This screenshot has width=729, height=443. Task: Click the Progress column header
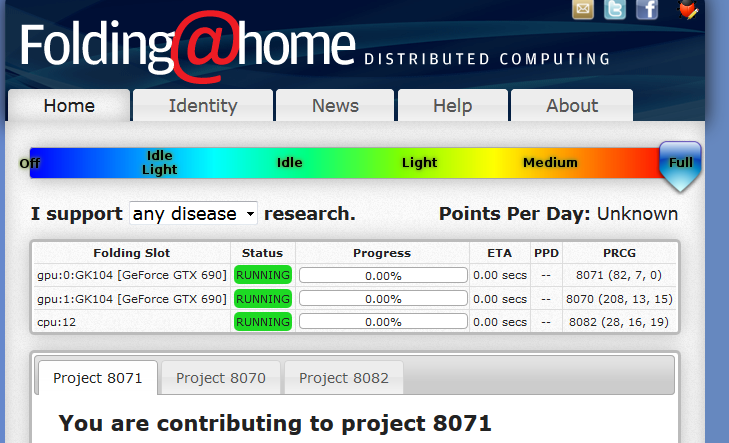coord(382,253)
